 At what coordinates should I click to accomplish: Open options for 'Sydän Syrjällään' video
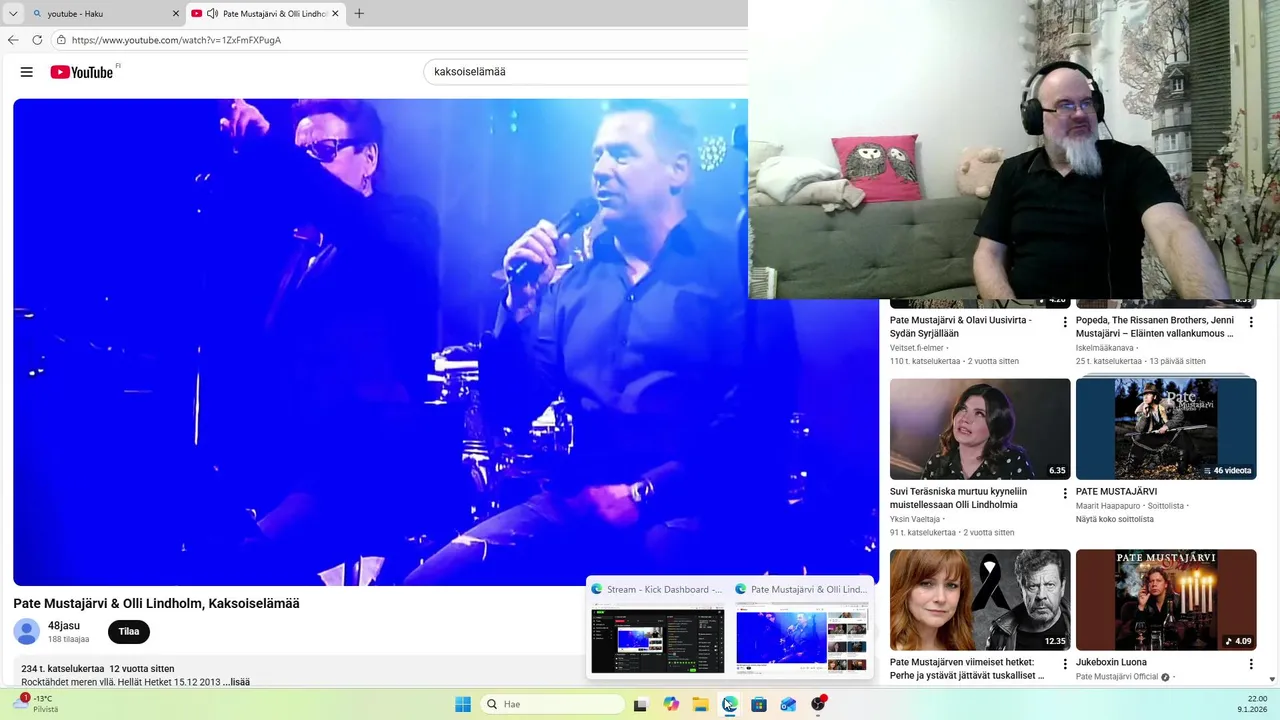click(x=1065, y=322)
